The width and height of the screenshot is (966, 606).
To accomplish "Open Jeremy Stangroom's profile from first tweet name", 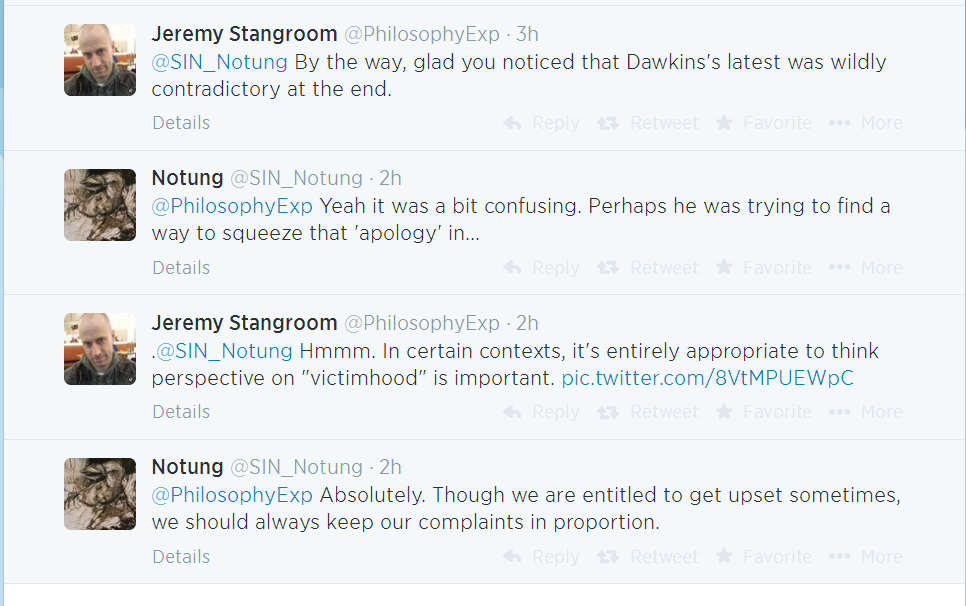I will (244, 34).
